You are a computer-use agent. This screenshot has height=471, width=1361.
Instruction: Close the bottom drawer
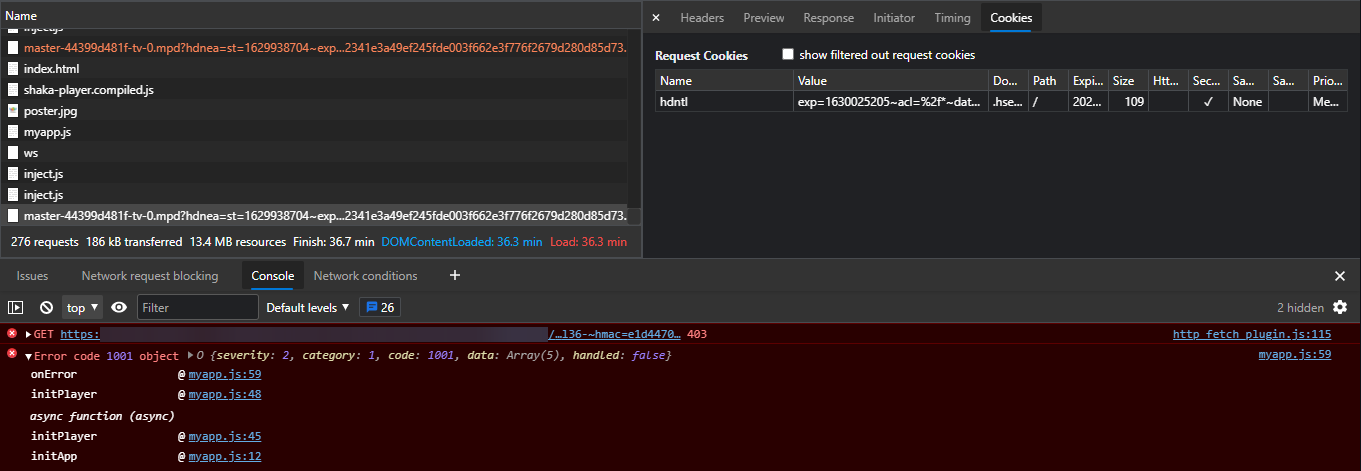pos(1340,276)
